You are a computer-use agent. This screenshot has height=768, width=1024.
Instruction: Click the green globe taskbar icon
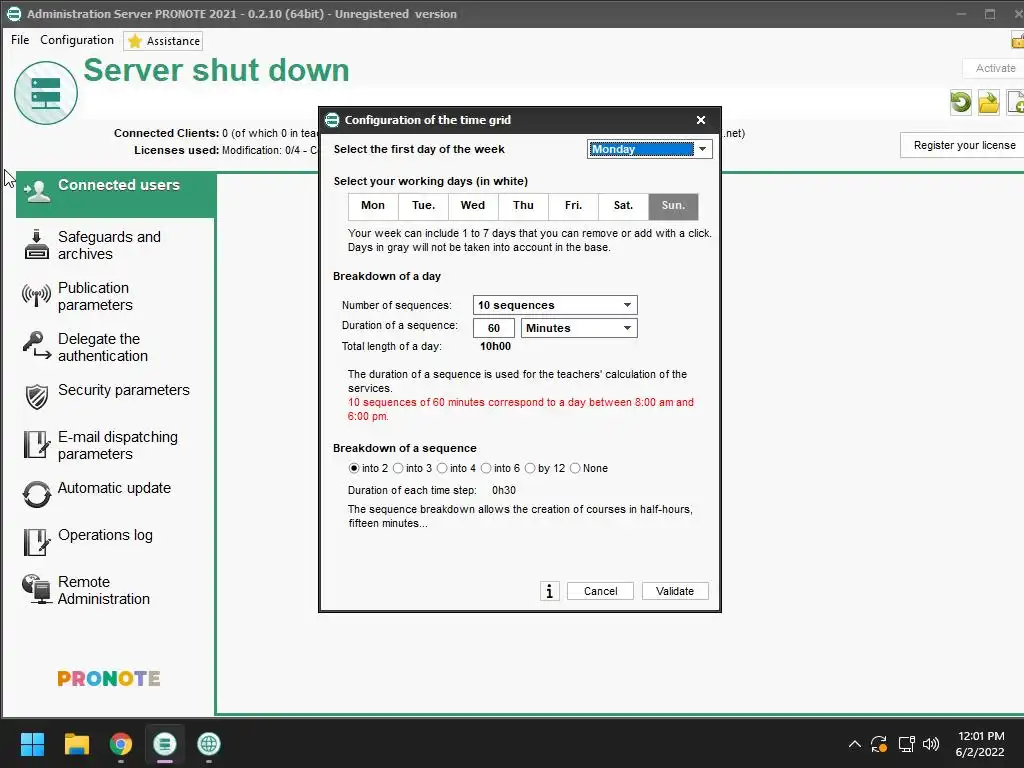(209, 744)
